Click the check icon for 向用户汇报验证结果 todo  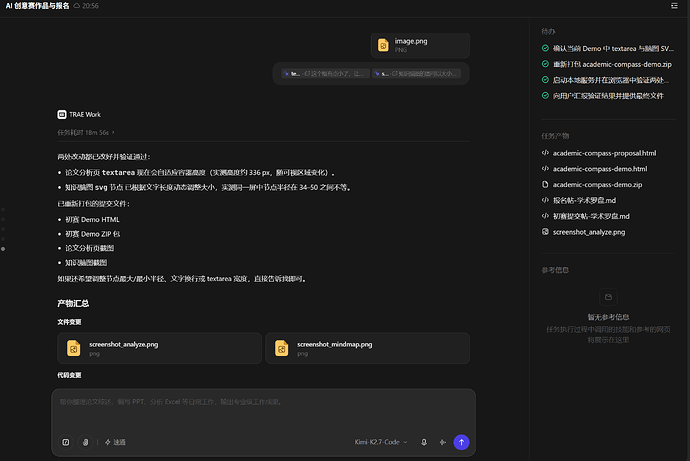[x=545, y=95]
